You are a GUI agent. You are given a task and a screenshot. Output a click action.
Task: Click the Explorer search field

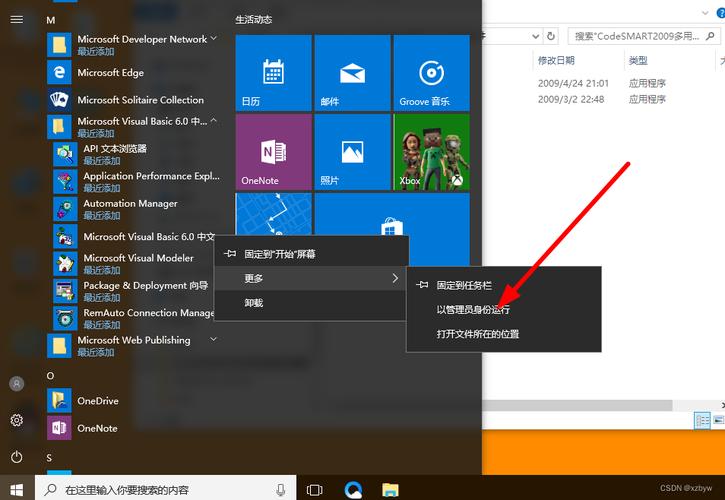point(644,36)
